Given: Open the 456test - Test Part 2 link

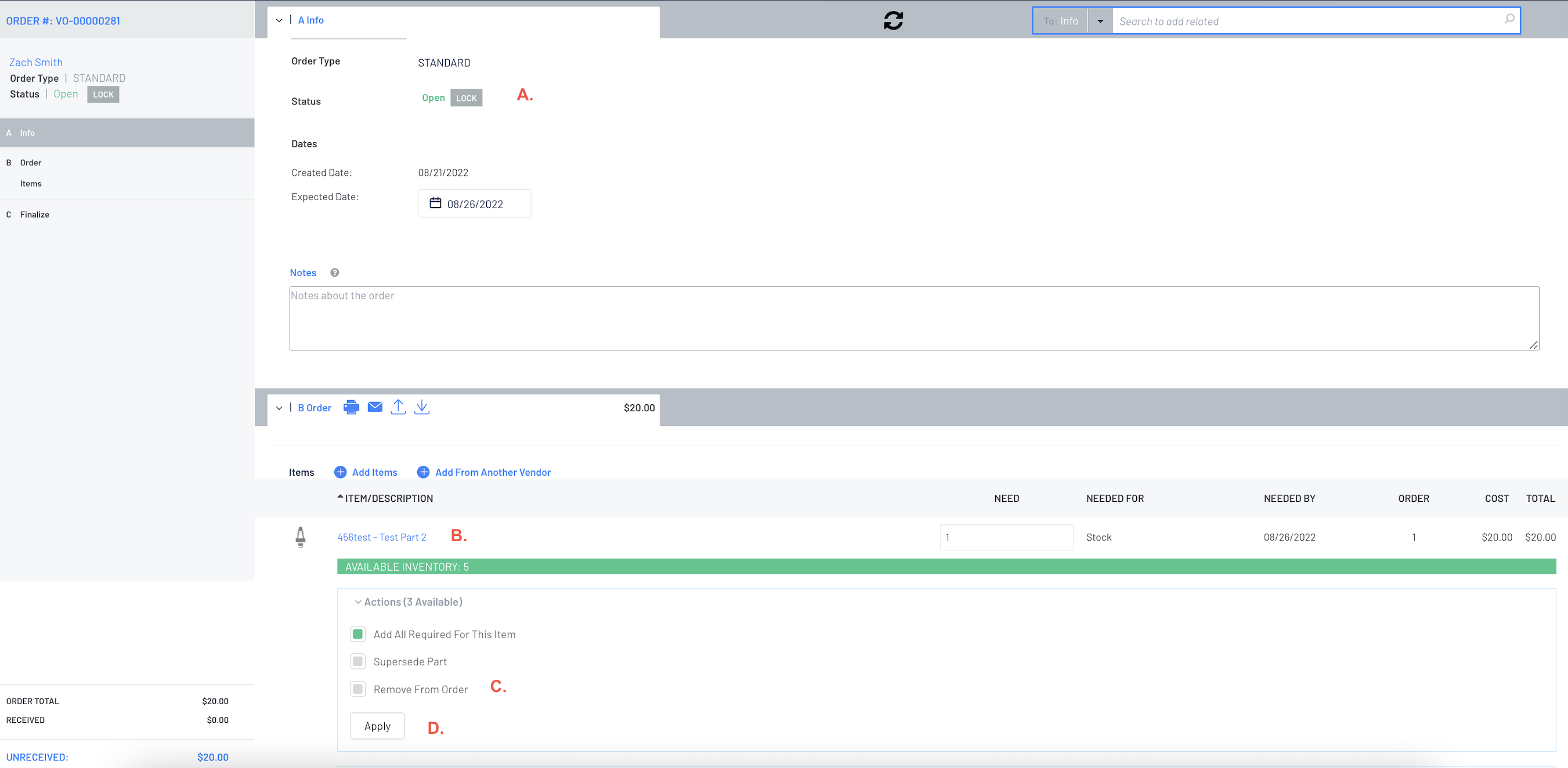Looking at the screenshot, I should click(x=382, y=537).
